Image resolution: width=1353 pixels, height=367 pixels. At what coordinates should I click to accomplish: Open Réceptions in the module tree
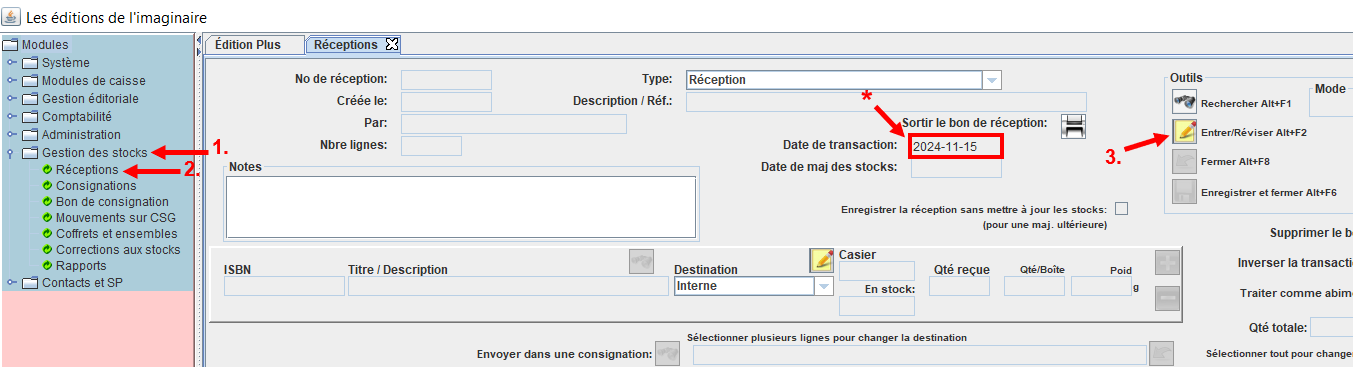[87, 170]
